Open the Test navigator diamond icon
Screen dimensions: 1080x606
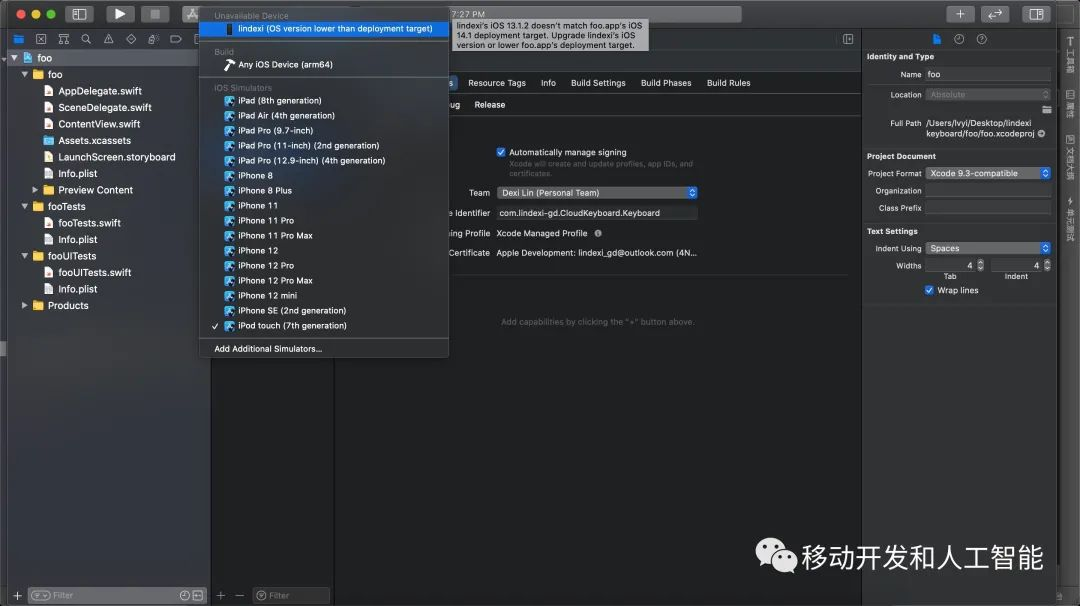pos(131,39)
